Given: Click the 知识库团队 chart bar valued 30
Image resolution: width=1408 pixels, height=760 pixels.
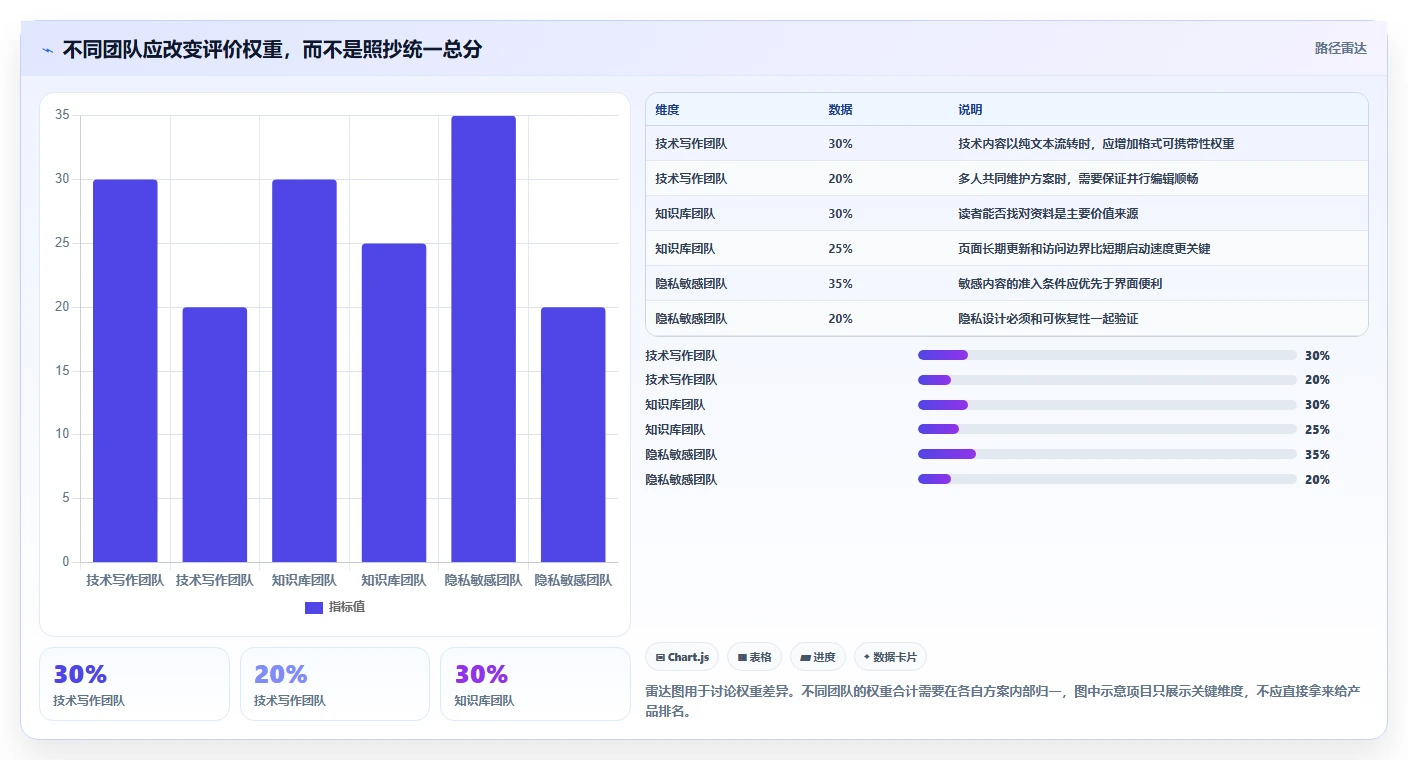Looking at the screenshot, I should [304, 371].
